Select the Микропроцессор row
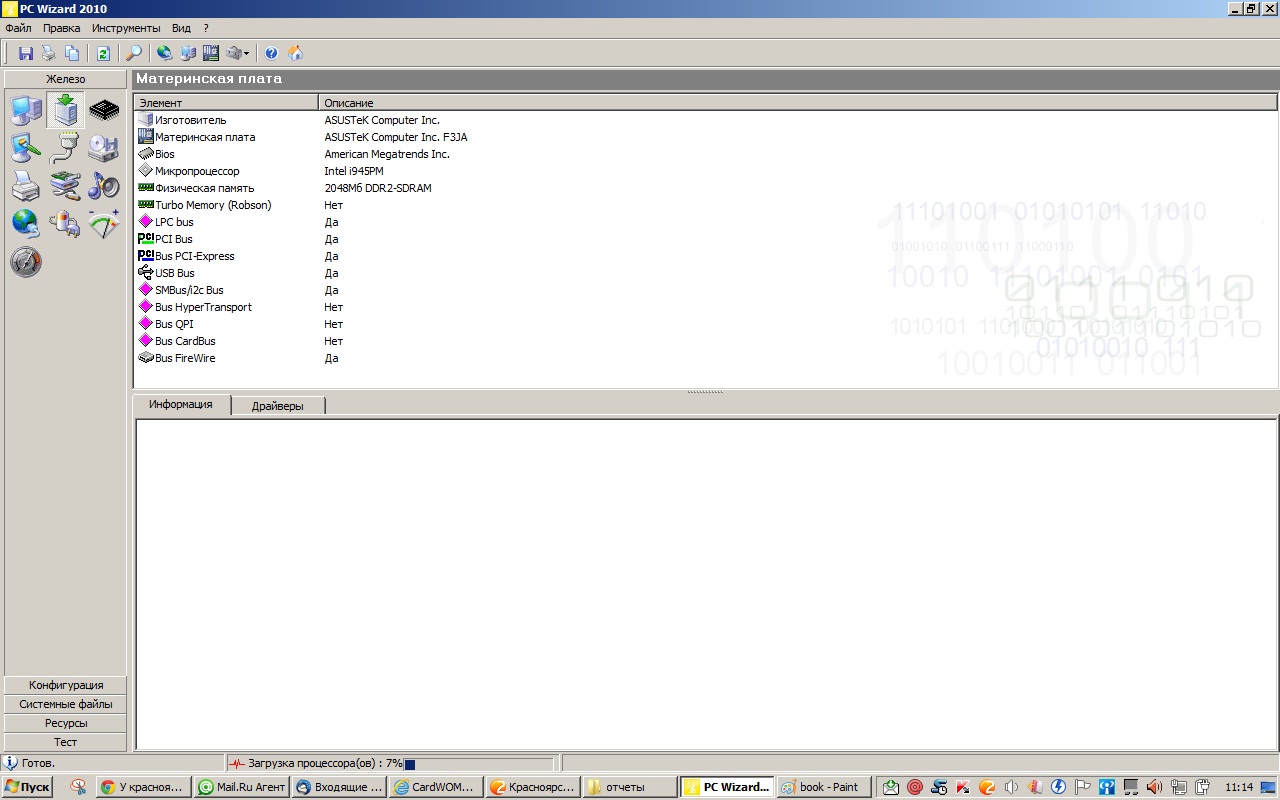This screenshot has width=1280, height=800. [705, 171]
